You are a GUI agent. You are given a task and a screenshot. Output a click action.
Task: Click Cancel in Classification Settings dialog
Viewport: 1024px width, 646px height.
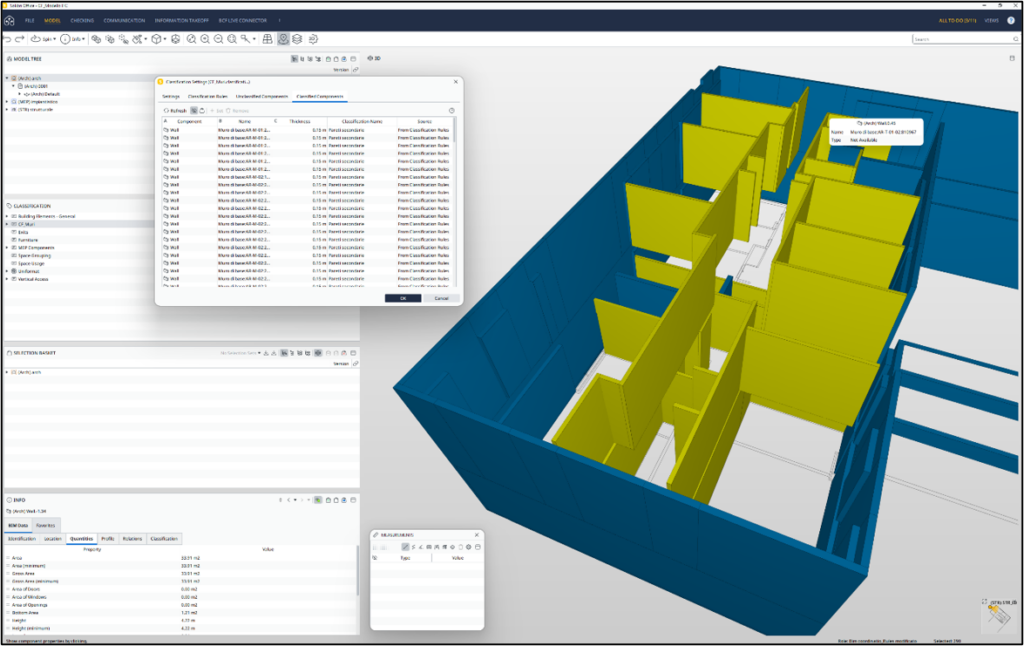(x=441, y=299)
